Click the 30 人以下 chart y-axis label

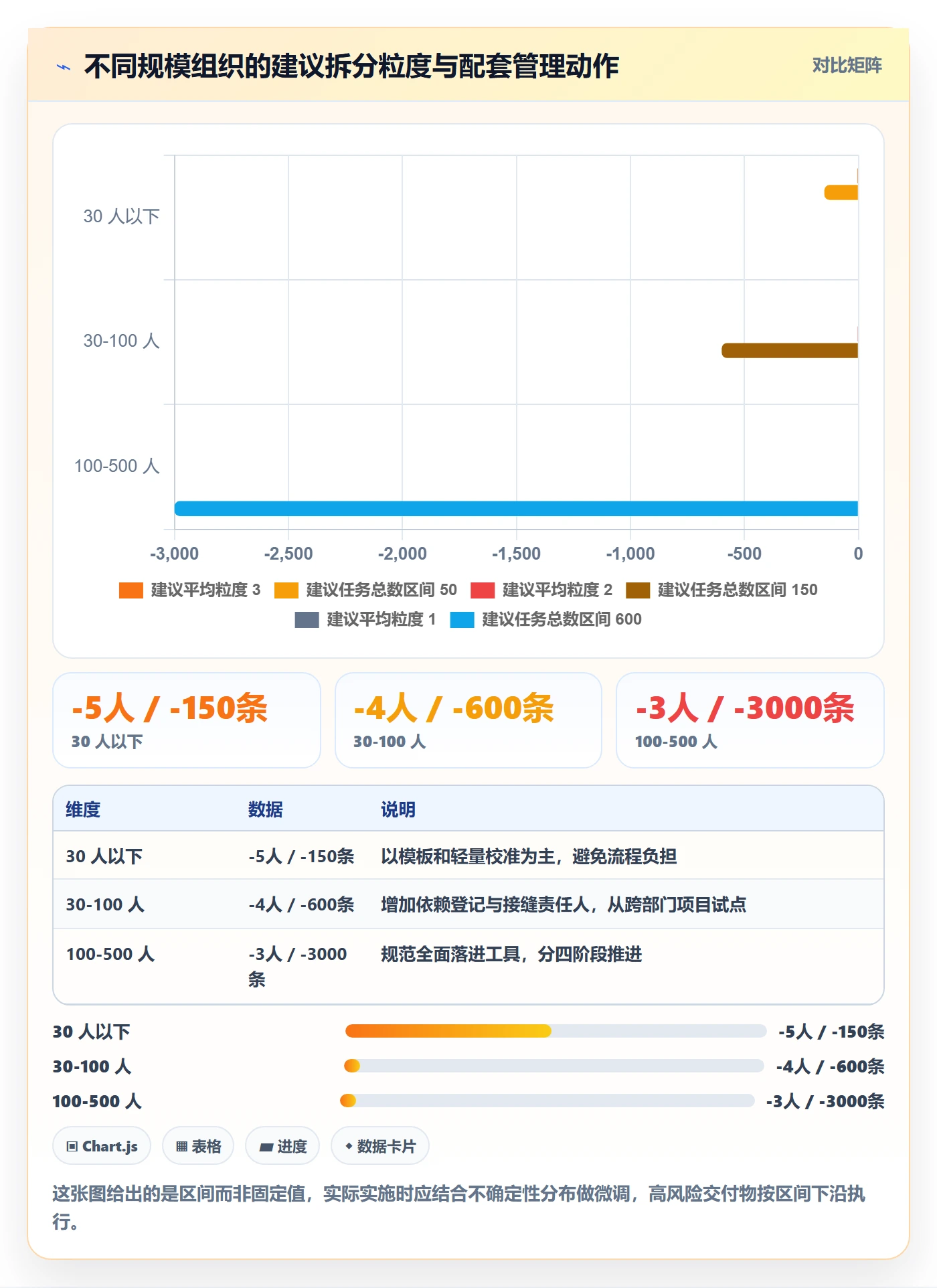click(121, 216)
